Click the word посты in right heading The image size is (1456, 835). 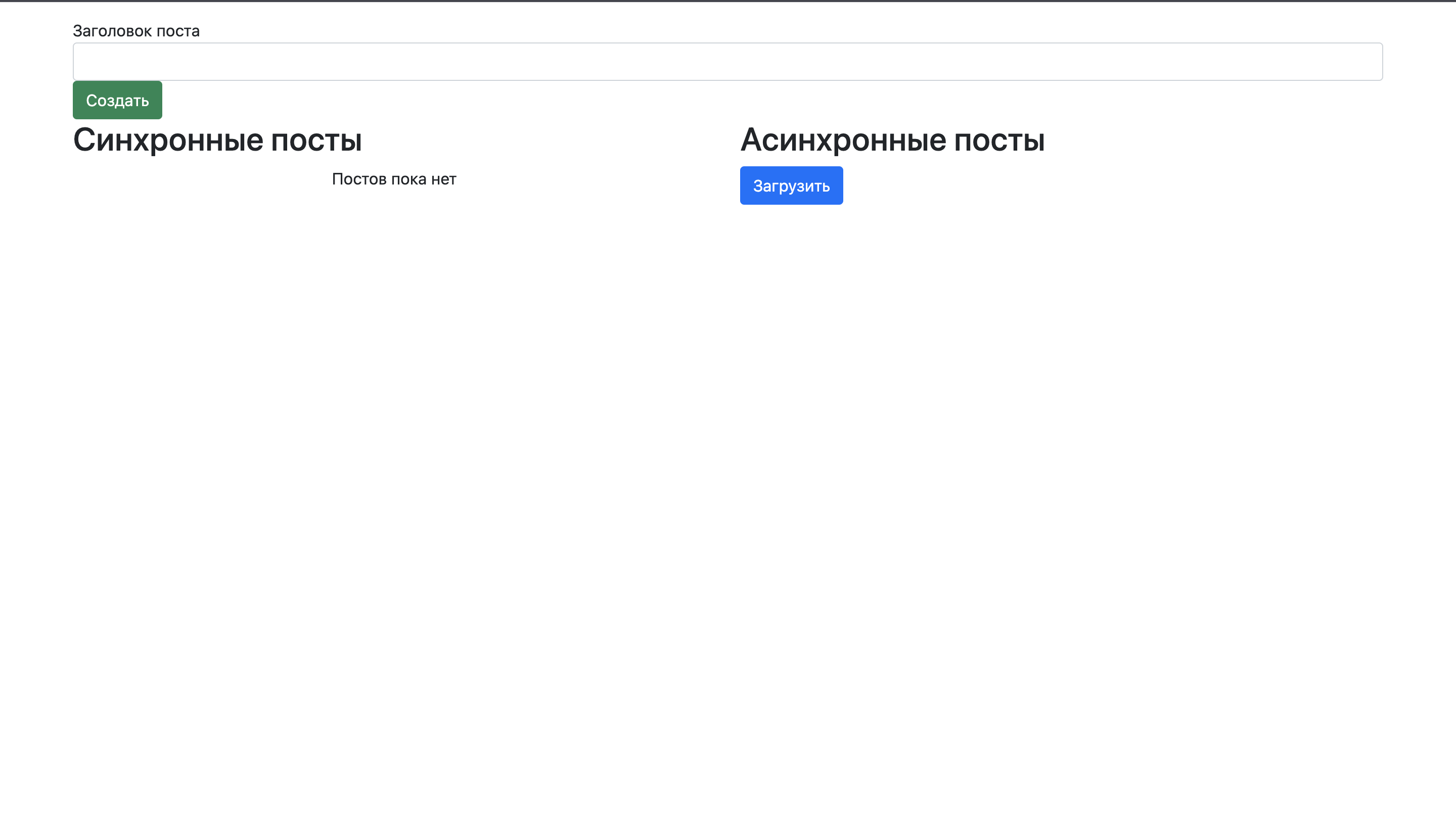999,140
